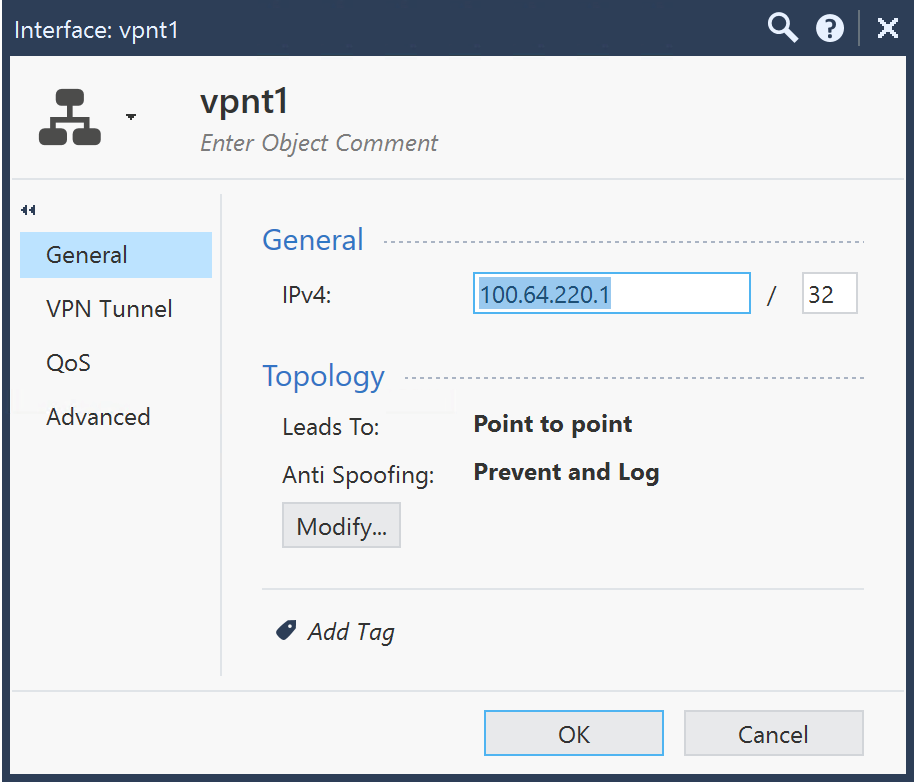The image size is (916, 782).
Task: Select the General section
Action: (85, 254)
